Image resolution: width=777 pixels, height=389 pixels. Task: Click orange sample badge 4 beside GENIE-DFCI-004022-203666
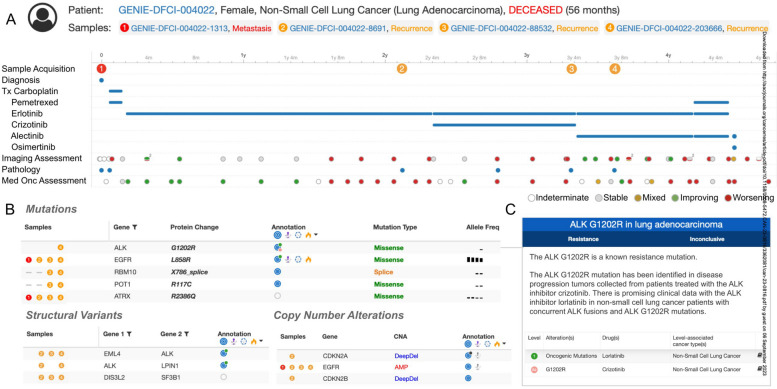click(610, 28)
